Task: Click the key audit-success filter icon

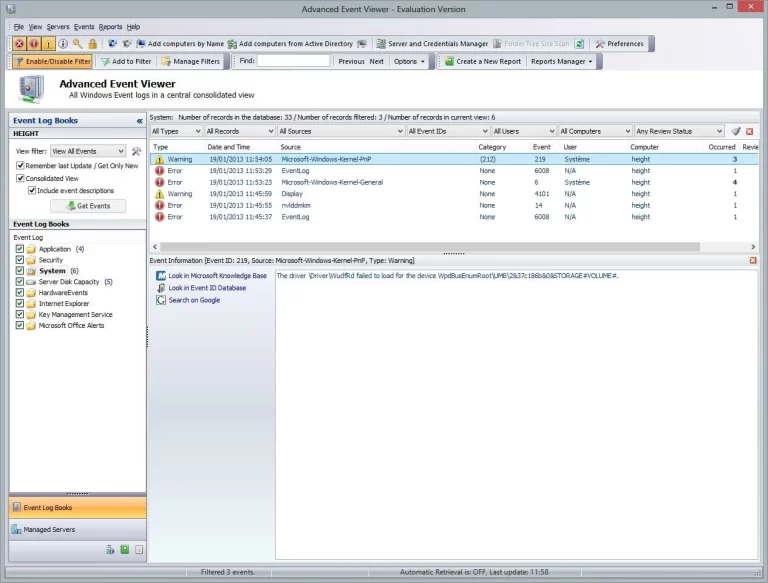Action: point(77,44)
